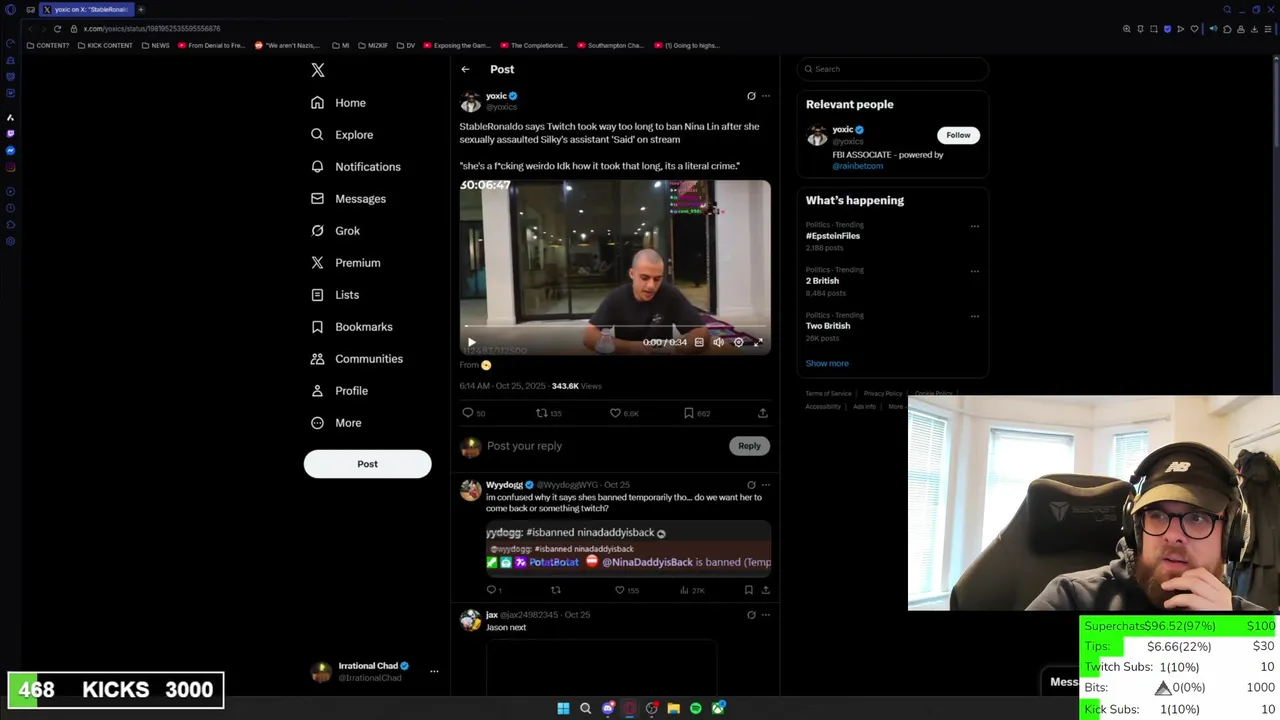Click Show more under What's happening
This screenshot has height=720, width=1280.
coord(827,363)
